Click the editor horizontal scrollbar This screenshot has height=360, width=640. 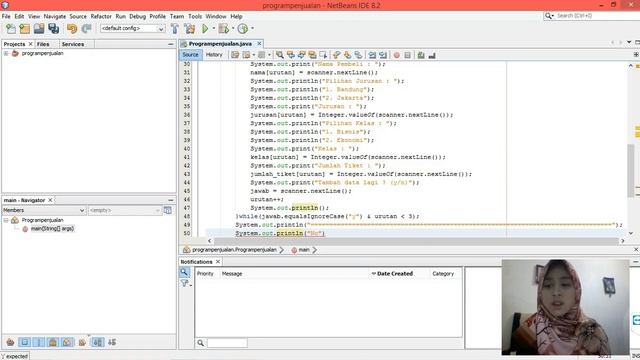(x=416, y=241)
